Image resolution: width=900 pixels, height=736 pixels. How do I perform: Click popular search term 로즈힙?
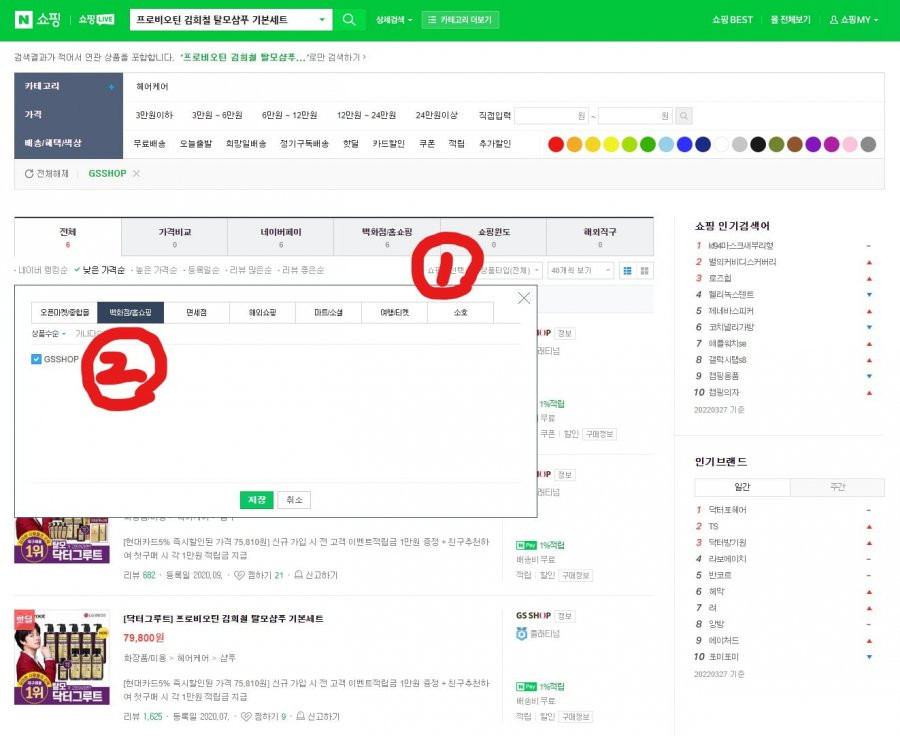point(720,278)
